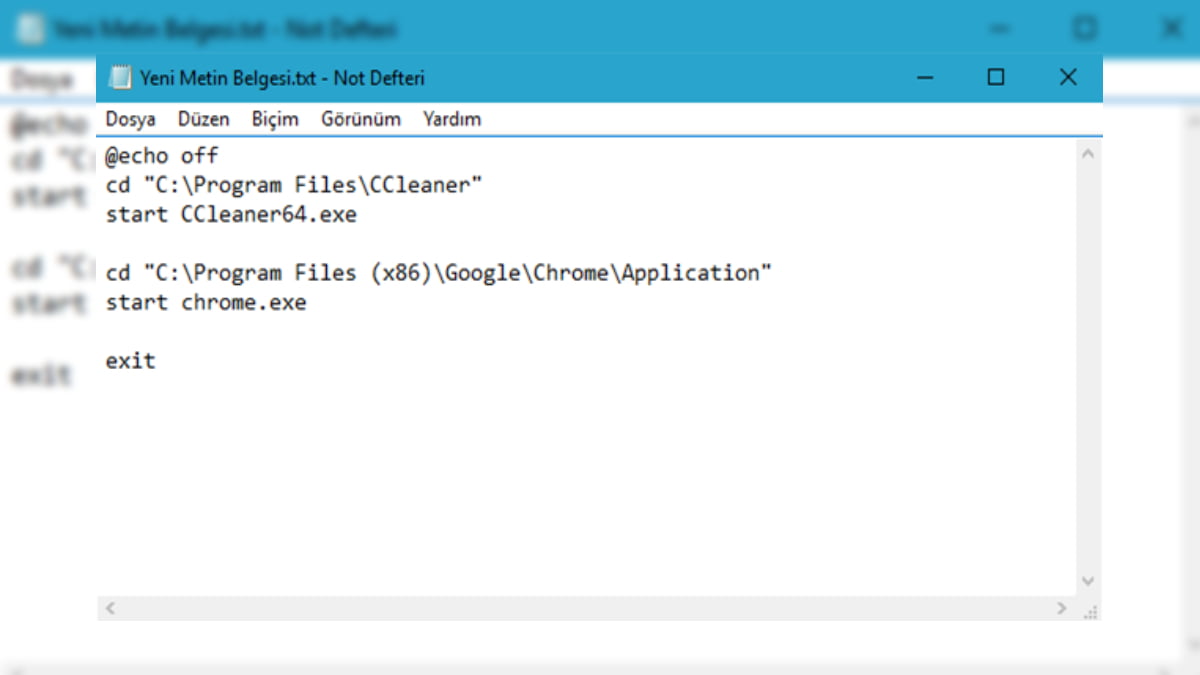Click on "CCleaner64.exe" in the script
Viewport: 1200px width, 675px height.
pos(269,215)
